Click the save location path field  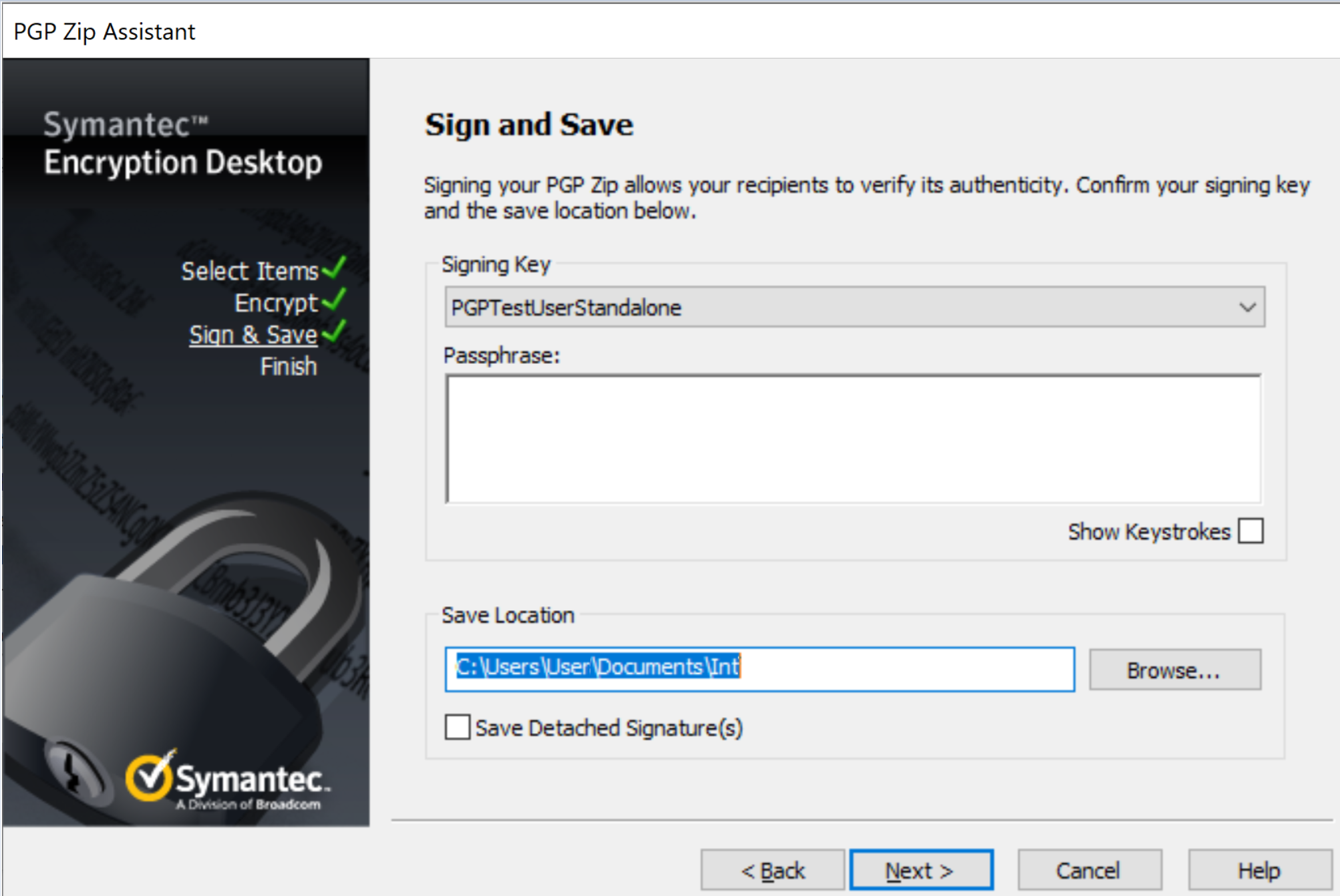tap(760, 668)
